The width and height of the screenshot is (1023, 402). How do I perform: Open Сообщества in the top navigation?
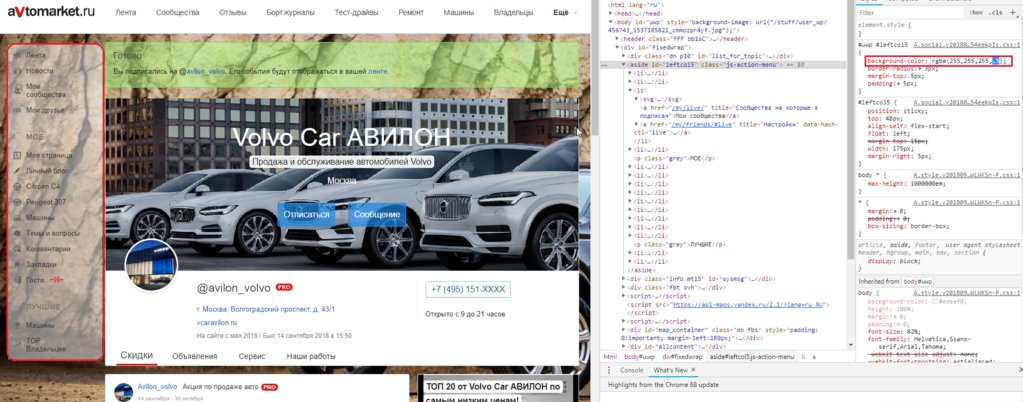pyautogui.click(x=178, y=12)
